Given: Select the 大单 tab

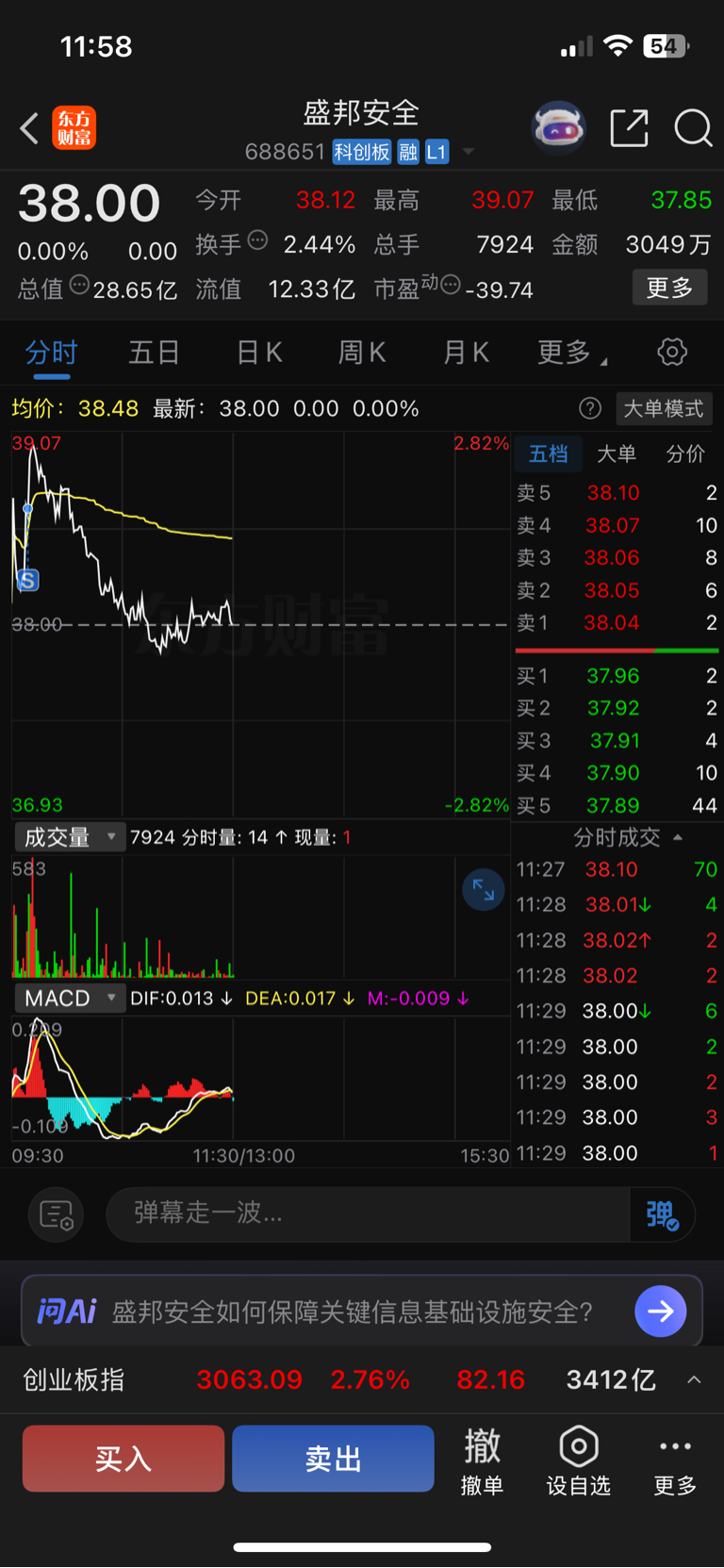Looking at the screenshot, I should pos(617,454).
